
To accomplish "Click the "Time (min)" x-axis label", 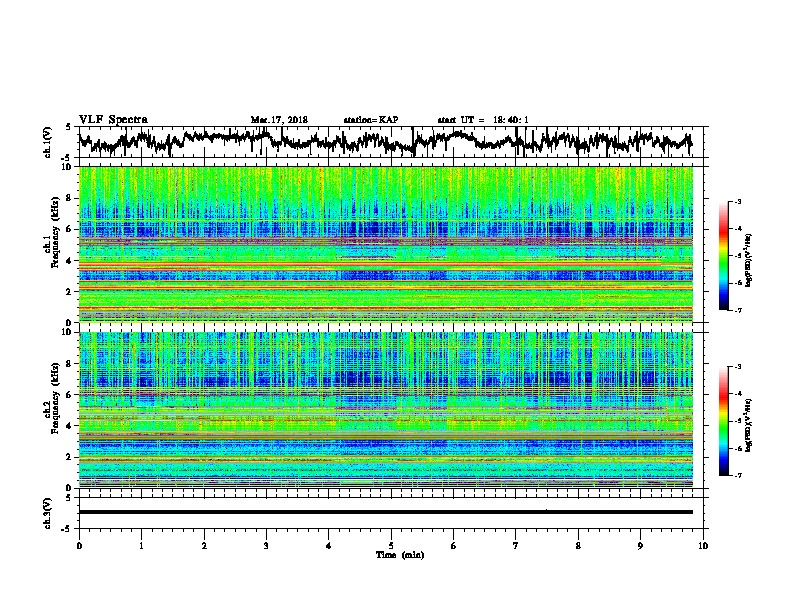I will tap(400, 555).
